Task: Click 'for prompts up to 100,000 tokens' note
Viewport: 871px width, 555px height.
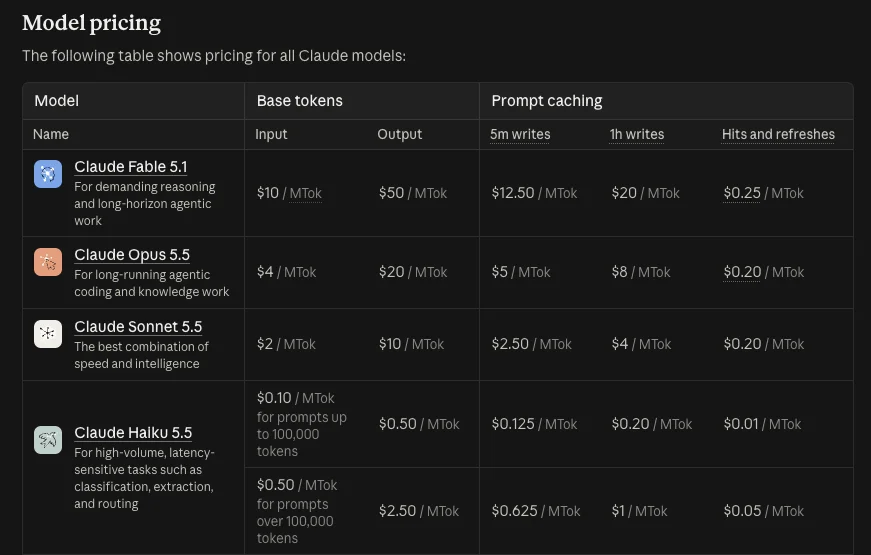Action: pyautogui.click(x=302, y=434)
